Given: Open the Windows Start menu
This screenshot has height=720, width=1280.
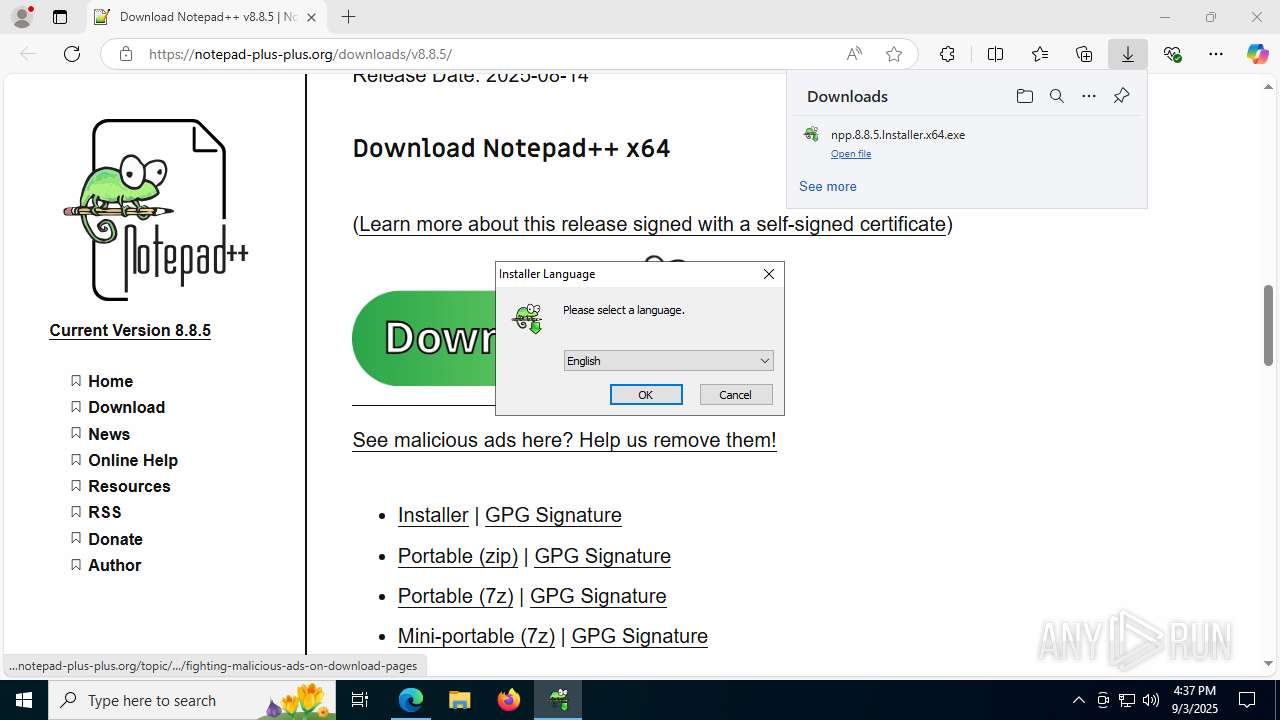Looking at the screenshot, I should click(x=24, y=700).
